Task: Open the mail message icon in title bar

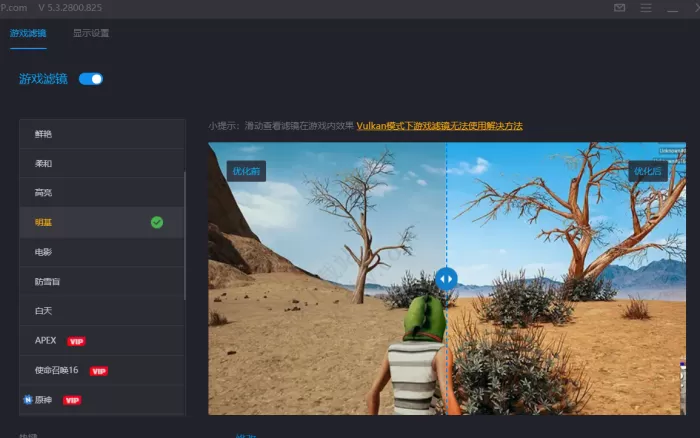Action: [619, 8]
